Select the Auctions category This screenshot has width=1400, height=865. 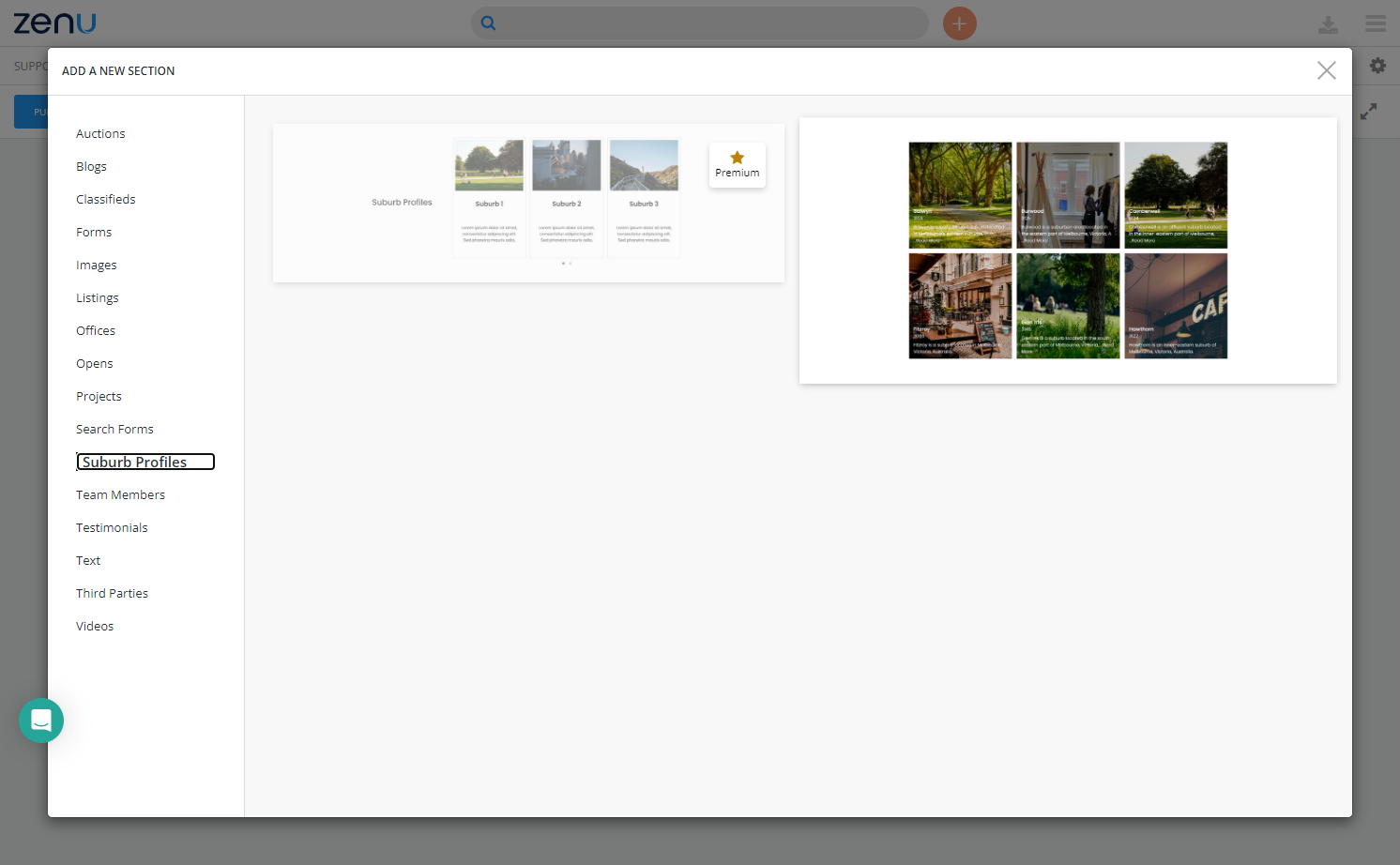[100, 134]
